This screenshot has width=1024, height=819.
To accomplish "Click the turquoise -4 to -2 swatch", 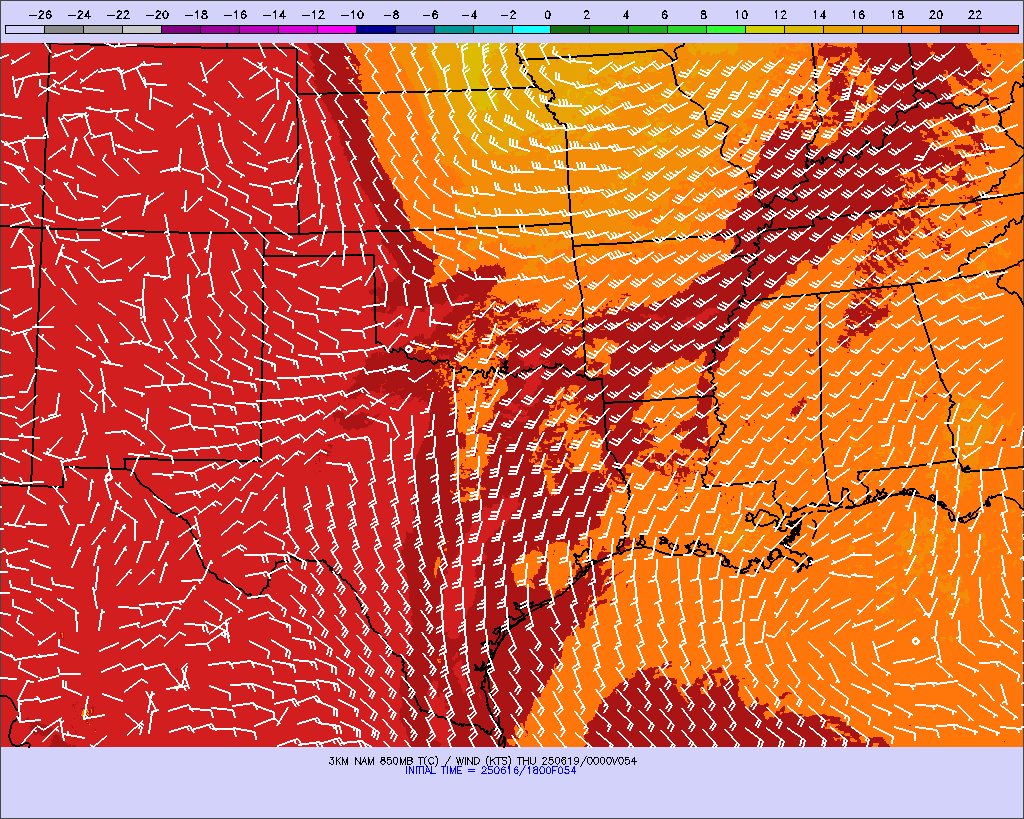I will point(492,29).
